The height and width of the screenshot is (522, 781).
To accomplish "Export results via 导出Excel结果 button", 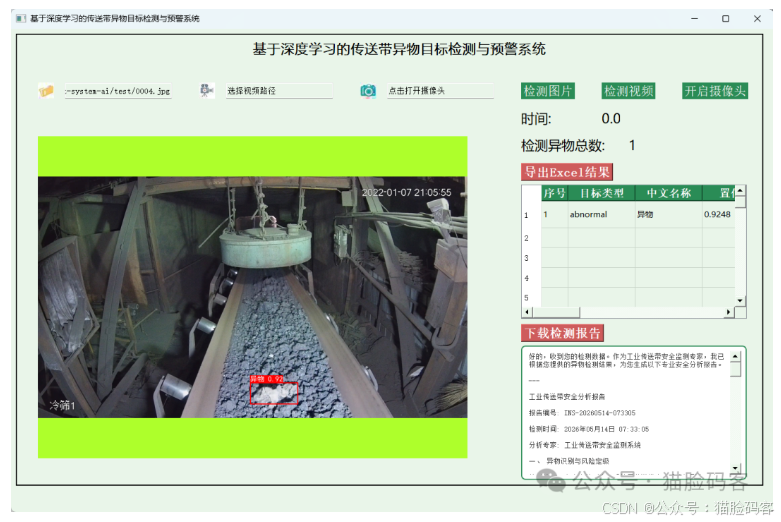I will (567, 172).
